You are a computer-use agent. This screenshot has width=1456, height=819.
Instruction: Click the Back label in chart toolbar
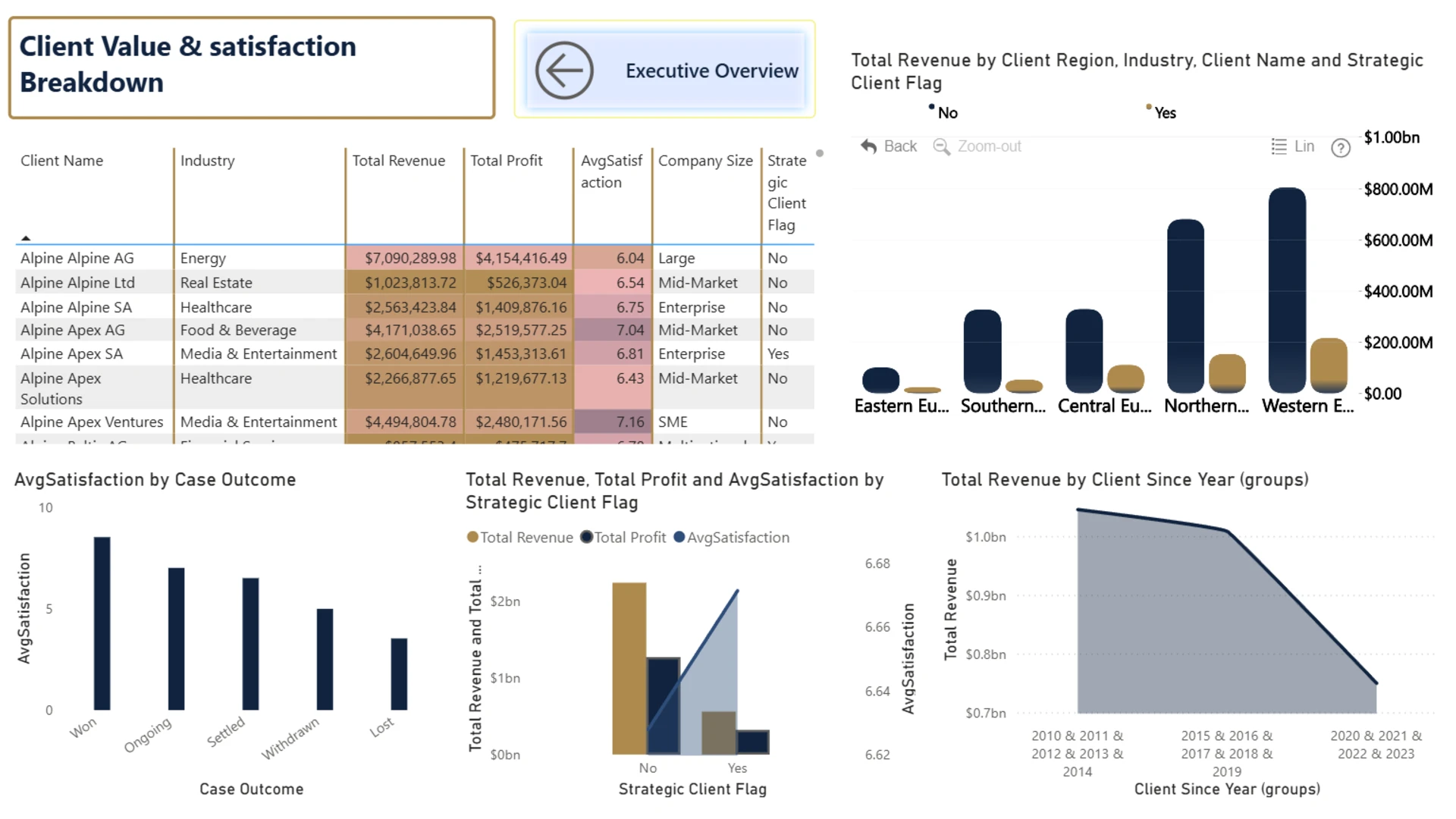900,146
